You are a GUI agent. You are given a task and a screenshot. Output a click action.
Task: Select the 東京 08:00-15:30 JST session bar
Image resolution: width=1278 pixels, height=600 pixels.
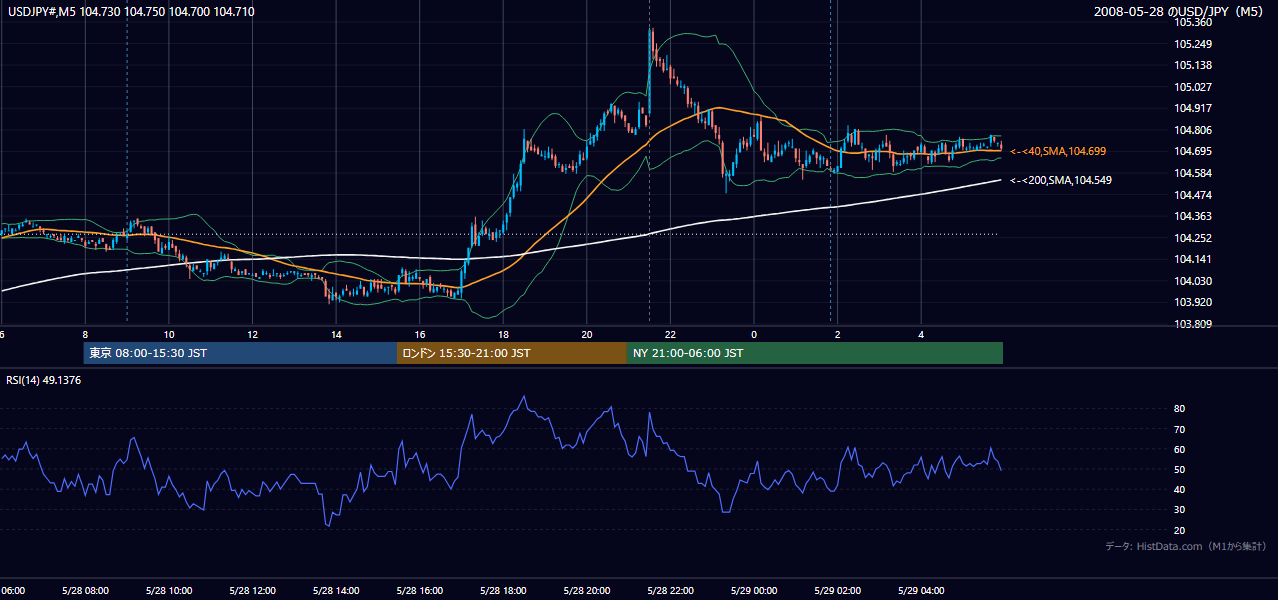tap(240, 353)
